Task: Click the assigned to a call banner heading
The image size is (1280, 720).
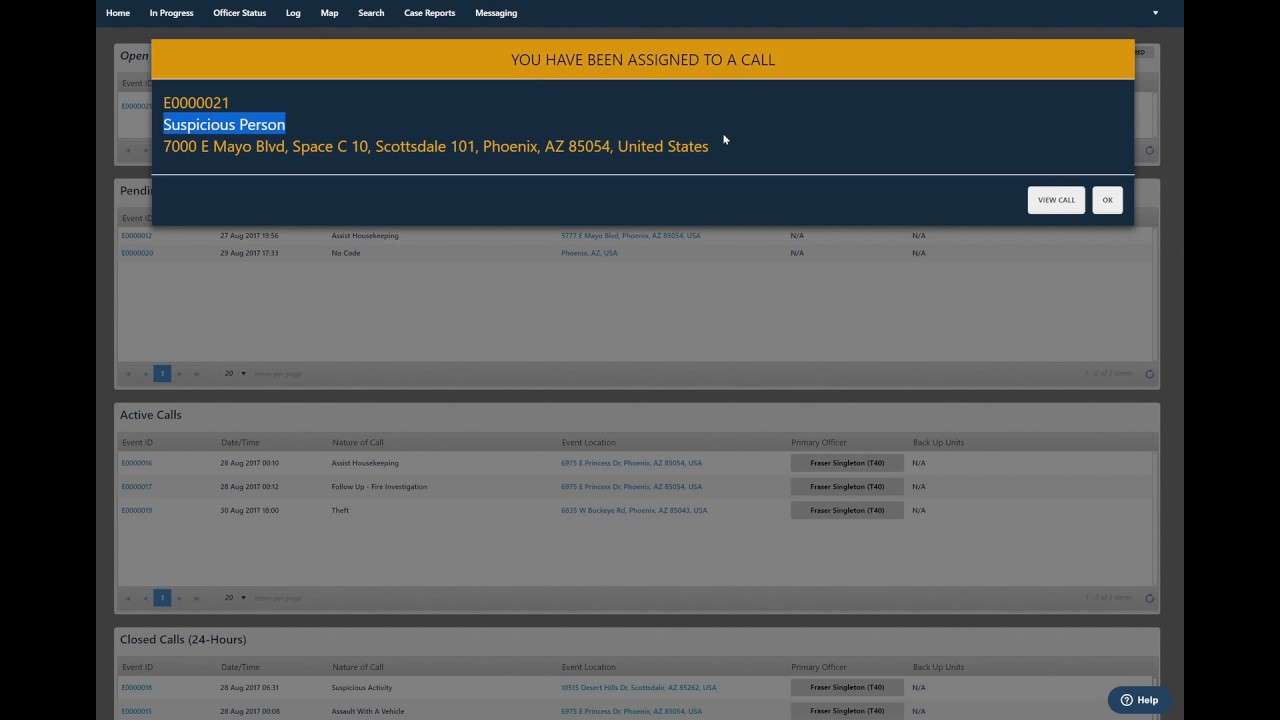Action: tap(643, 60)
